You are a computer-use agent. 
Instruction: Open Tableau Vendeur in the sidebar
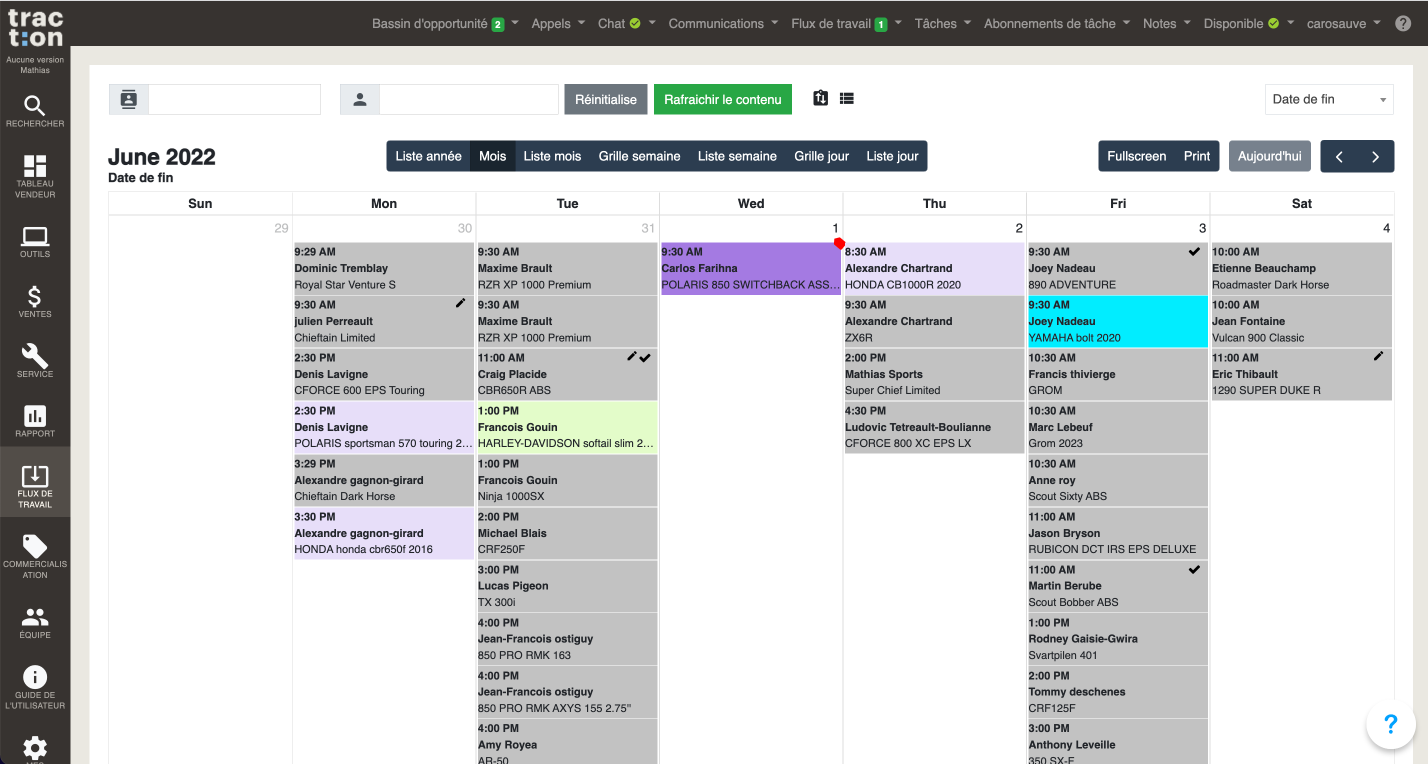[35, 176]
